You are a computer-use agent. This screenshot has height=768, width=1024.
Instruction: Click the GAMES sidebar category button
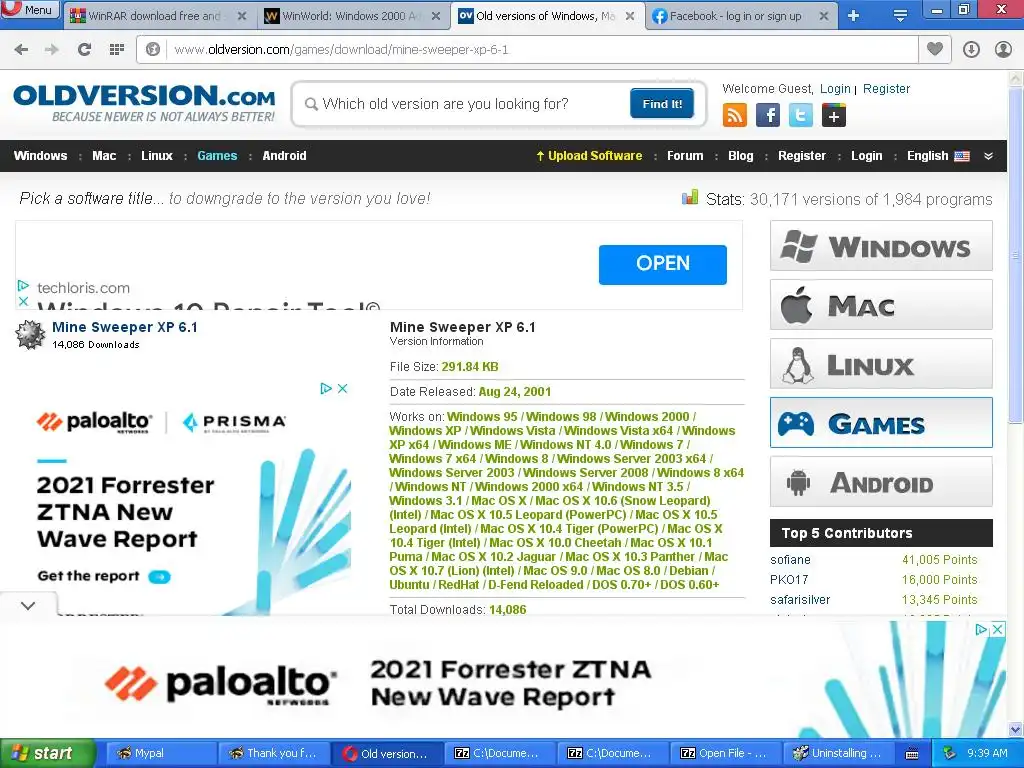(881, 423)
